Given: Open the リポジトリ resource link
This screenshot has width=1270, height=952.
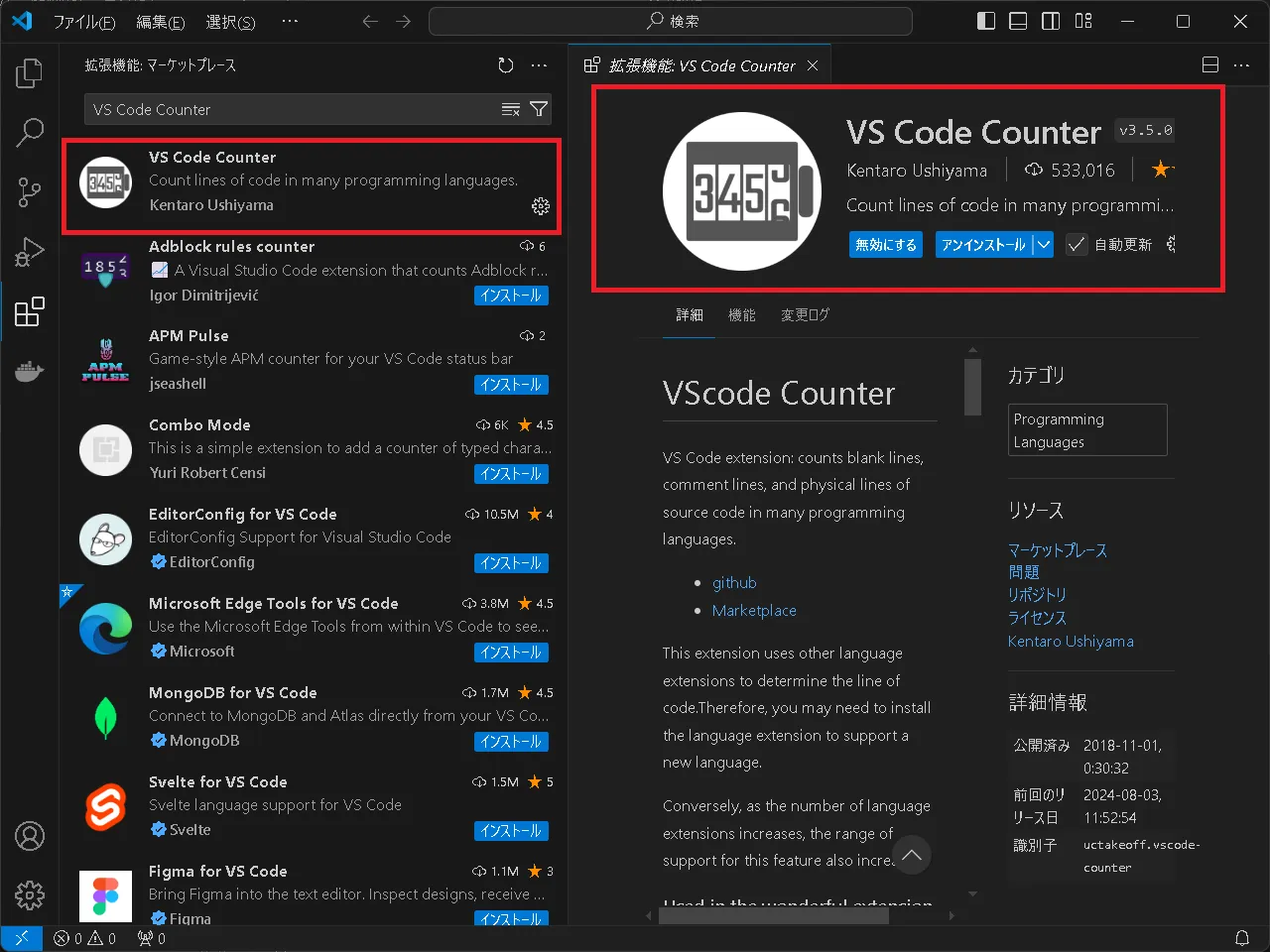Looking at the screenshot, I should coord(1037,595).
